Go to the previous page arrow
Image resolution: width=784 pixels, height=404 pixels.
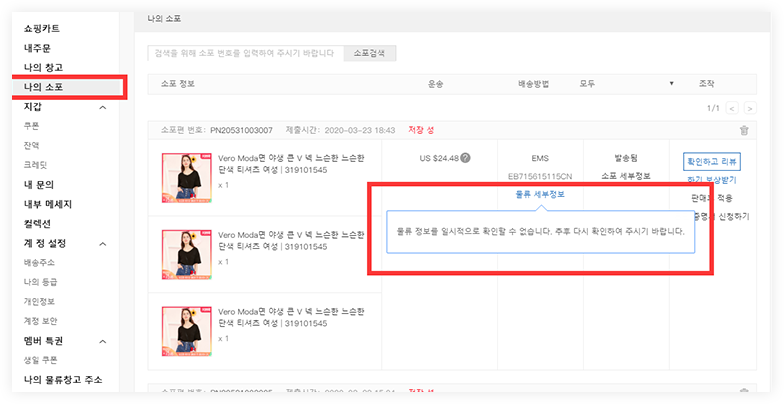[732, 108]
